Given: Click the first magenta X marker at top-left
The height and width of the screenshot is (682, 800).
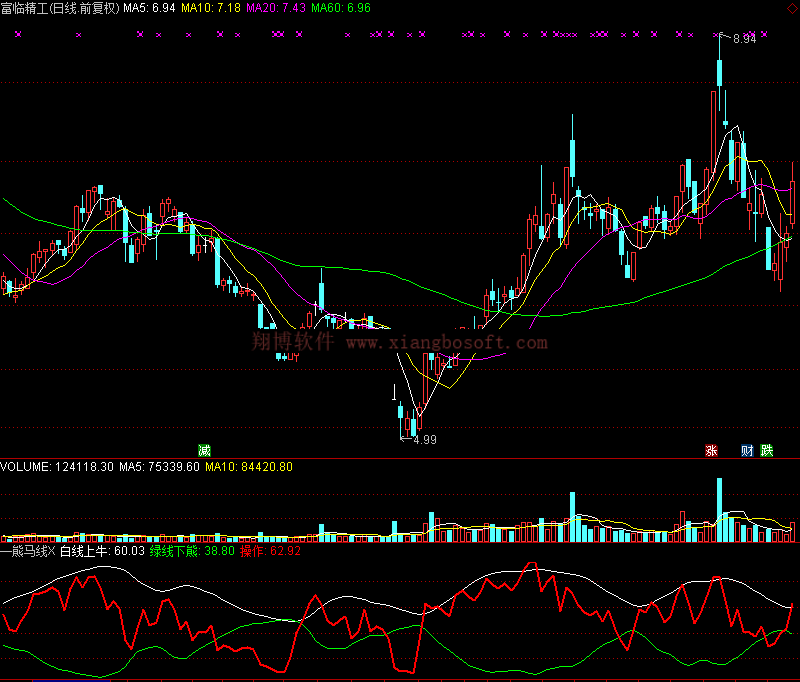Looking at the screenshot, I should point(18,35).
